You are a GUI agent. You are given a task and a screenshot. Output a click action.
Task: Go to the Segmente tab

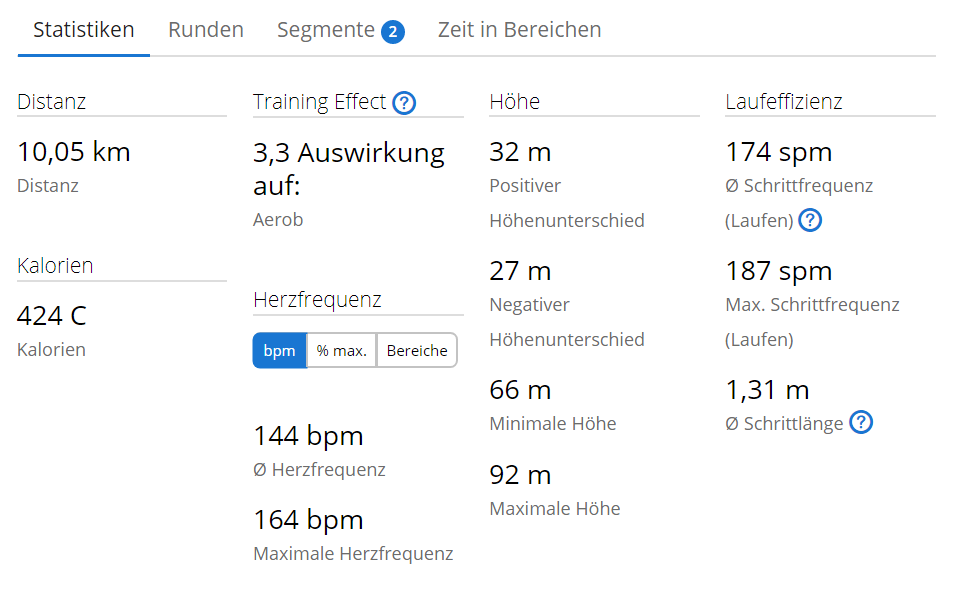326,30
